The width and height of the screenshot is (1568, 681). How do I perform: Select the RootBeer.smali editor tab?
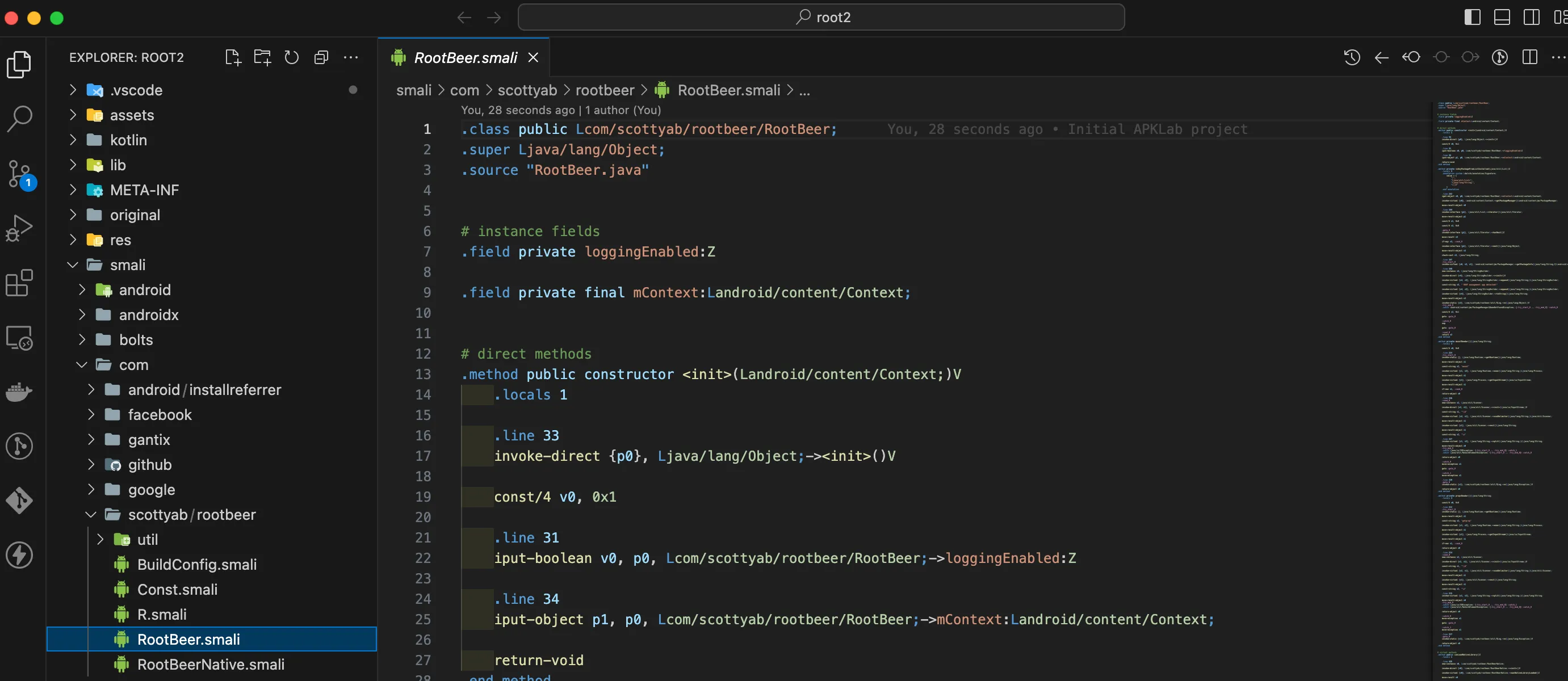point(465,57)
